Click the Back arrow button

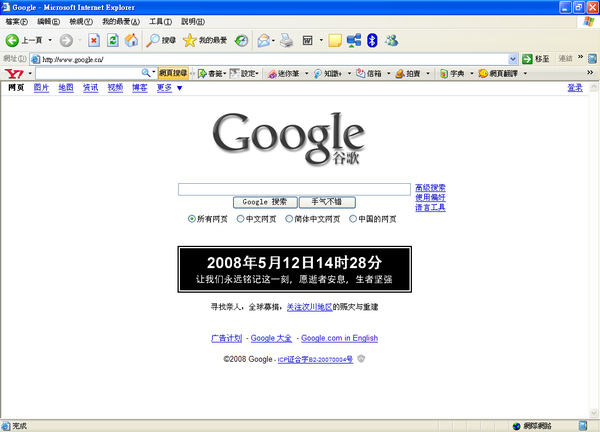[x=12, y=40]
